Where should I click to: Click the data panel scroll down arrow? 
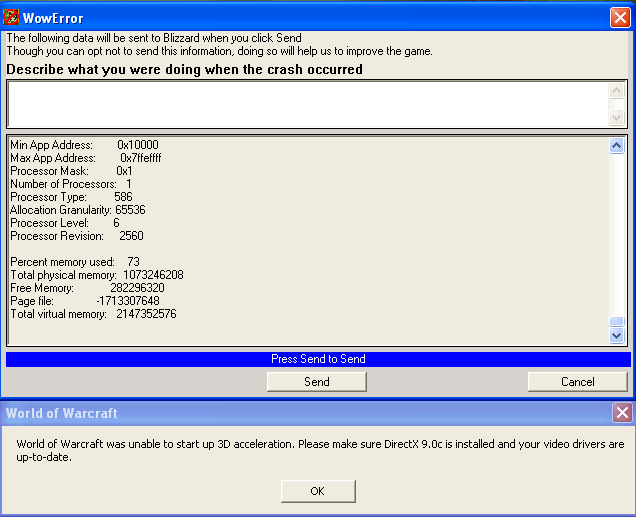(616, 335)
